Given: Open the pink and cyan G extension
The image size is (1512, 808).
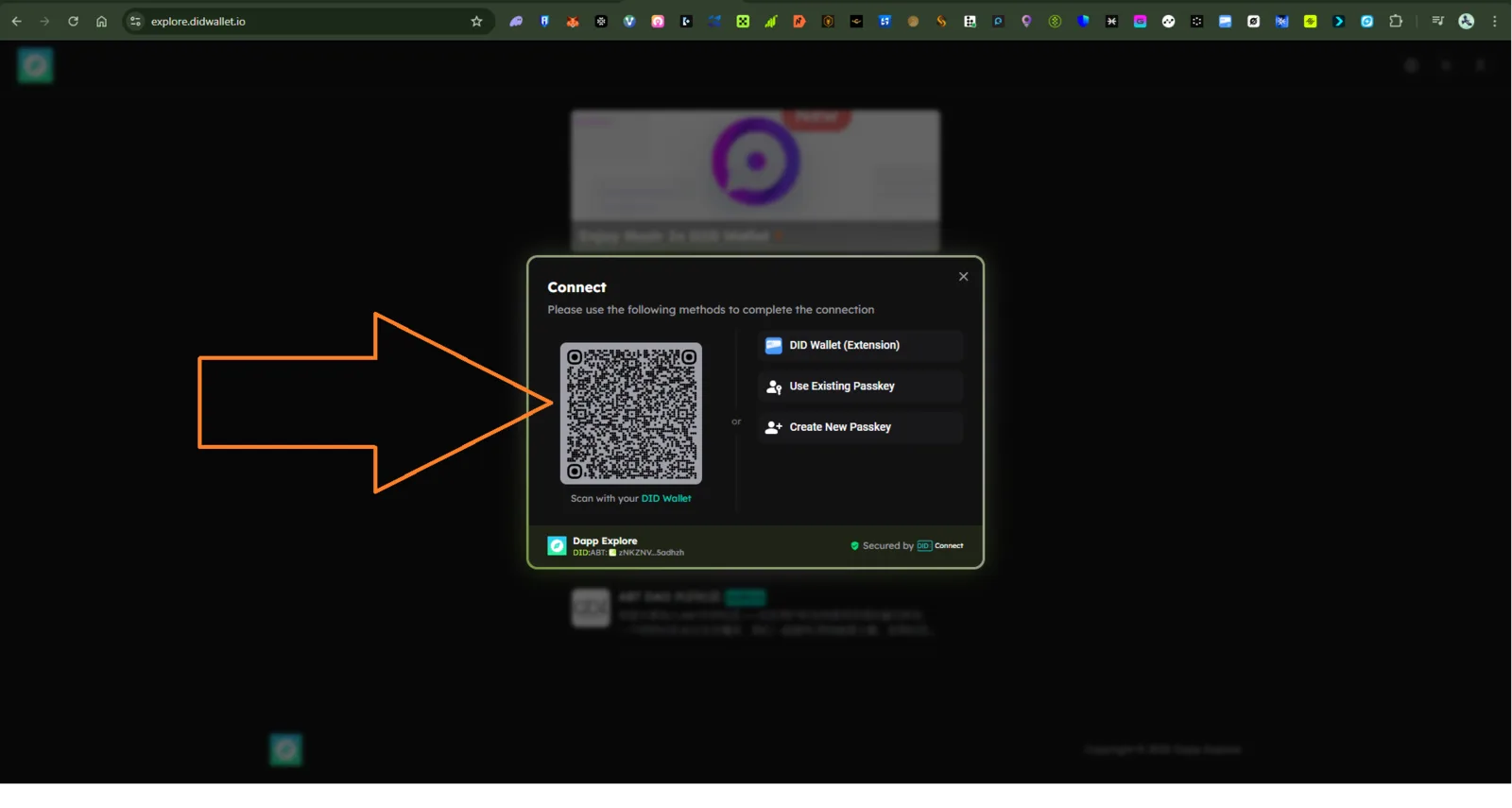Looking at the screenshot, I should pyautogui.click(x=1140, y=22).
